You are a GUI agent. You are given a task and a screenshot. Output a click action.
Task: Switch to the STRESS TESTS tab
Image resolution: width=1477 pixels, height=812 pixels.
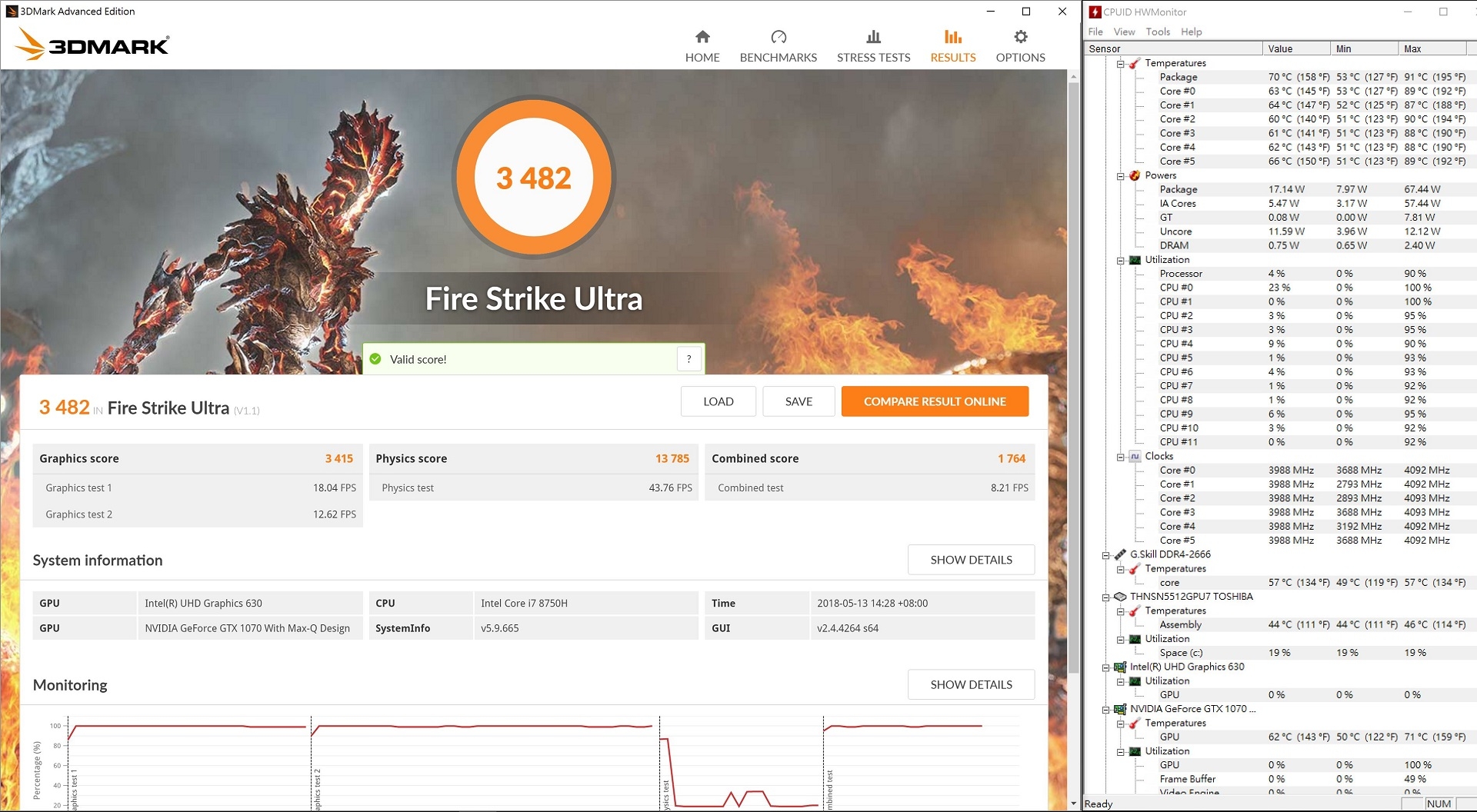873,58
